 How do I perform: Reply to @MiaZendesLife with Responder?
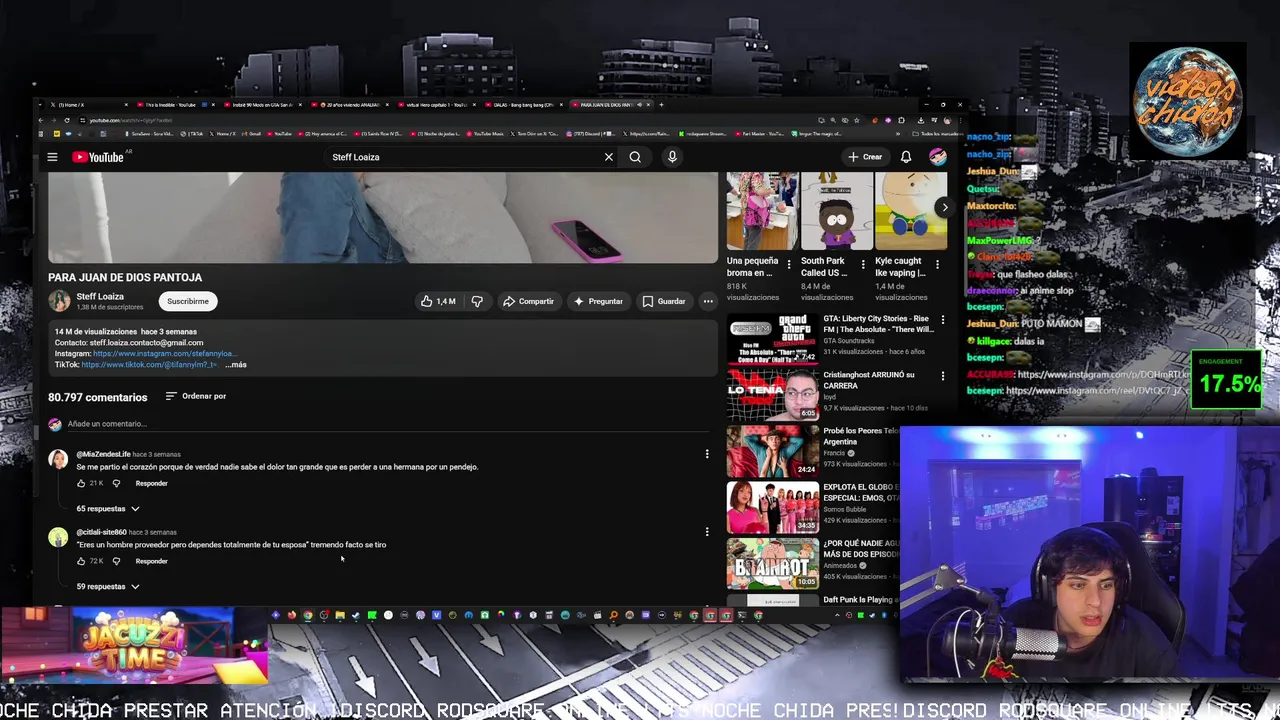tap(151, 483)
